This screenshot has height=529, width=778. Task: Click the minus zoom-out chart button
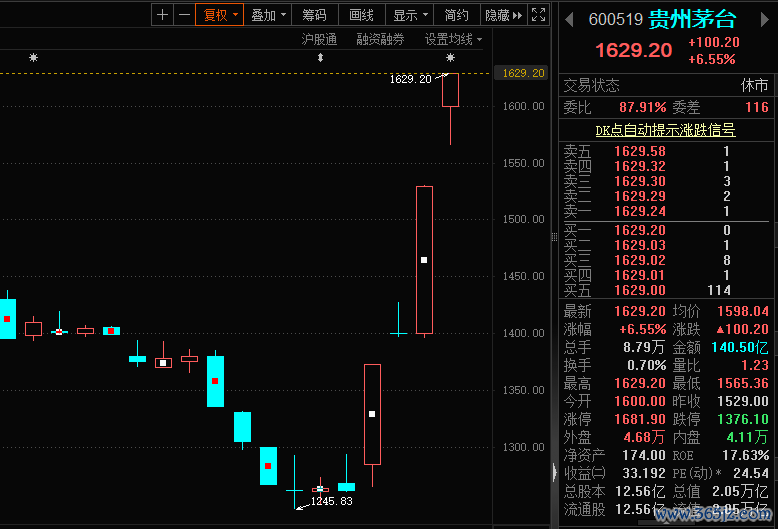coord(184,15)
